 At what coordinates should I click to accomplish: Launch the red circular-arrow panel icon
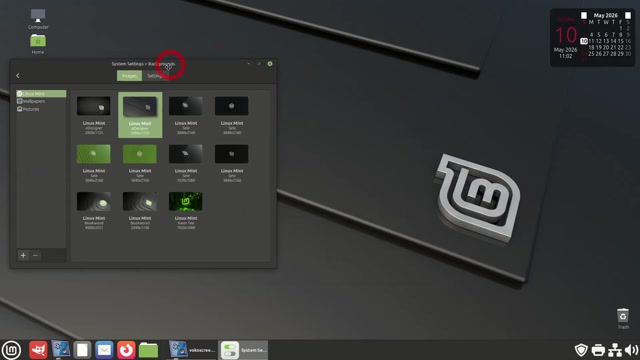126,350
